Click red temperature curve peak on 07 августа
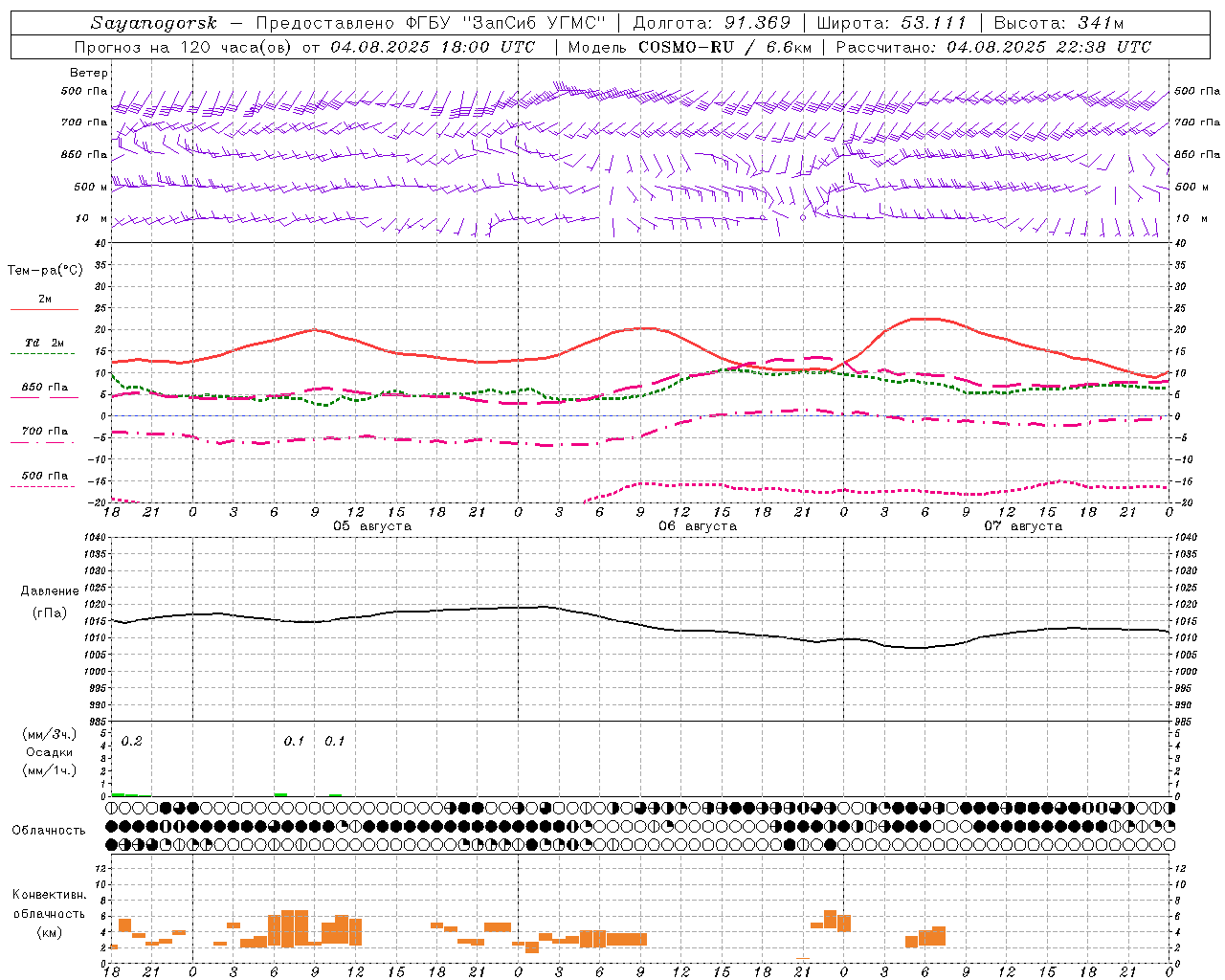This screenshot has height=980, width=1225. (924, 319)
